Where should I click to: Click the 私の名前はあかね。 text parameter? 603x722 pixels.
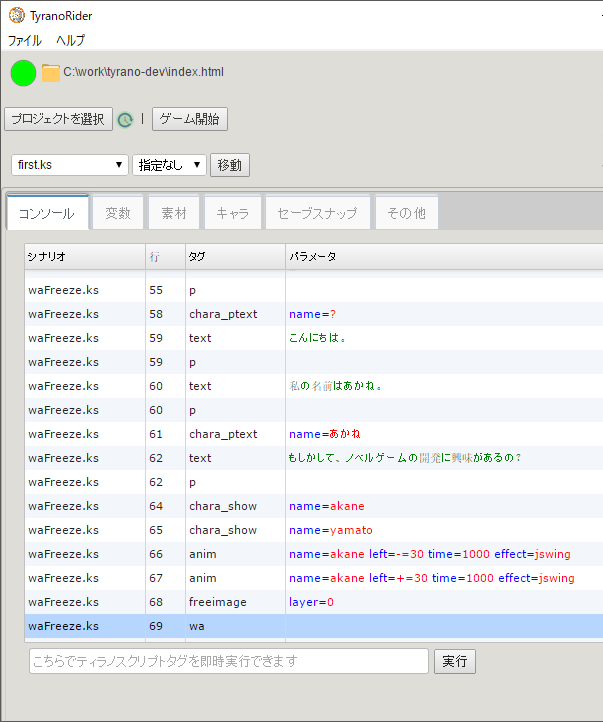[335, 386]
